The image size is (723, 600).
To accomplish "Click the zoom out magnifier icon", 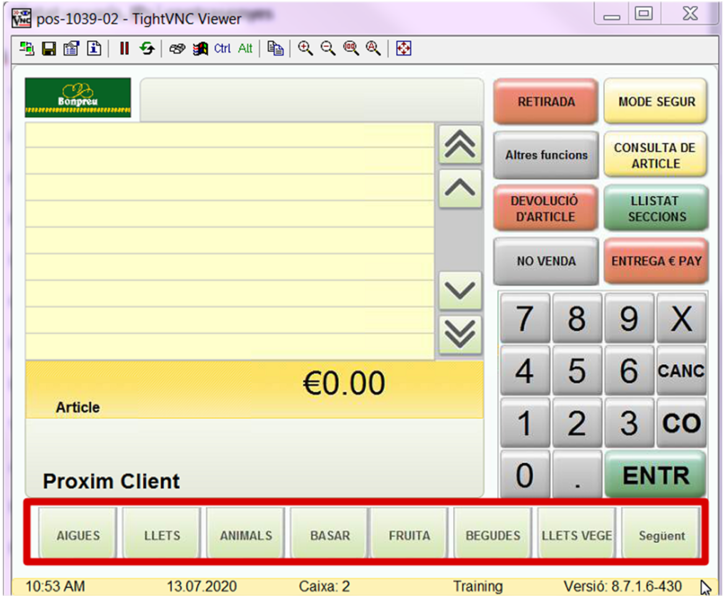I will pyautogui.click(x=328, y=48).
